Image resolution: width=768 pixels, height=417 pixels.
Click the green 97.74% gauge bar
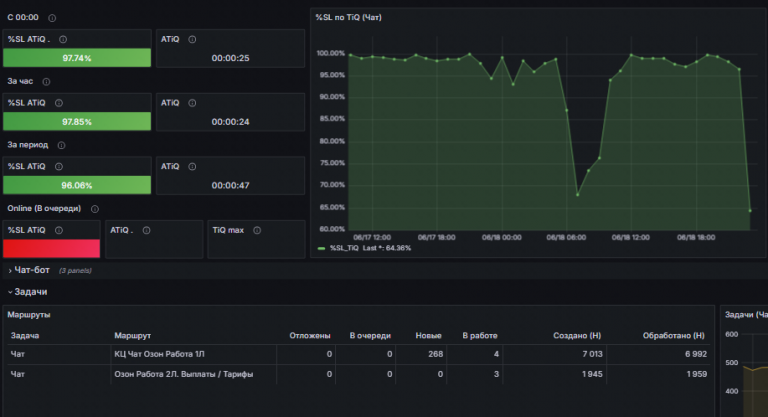[x=77, y=58]
